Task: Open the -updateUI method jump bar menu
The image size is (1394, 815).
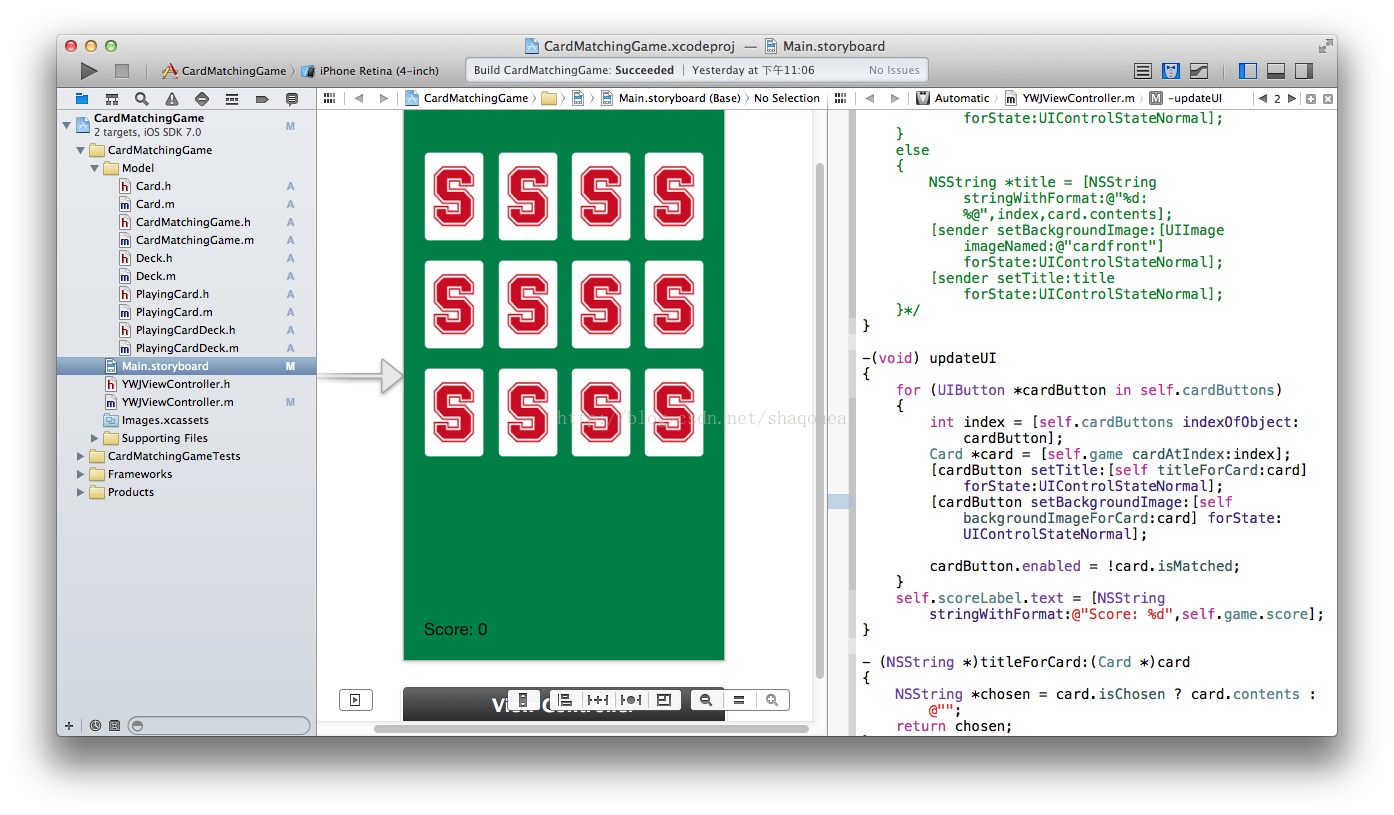Action: click(1187, 98)
